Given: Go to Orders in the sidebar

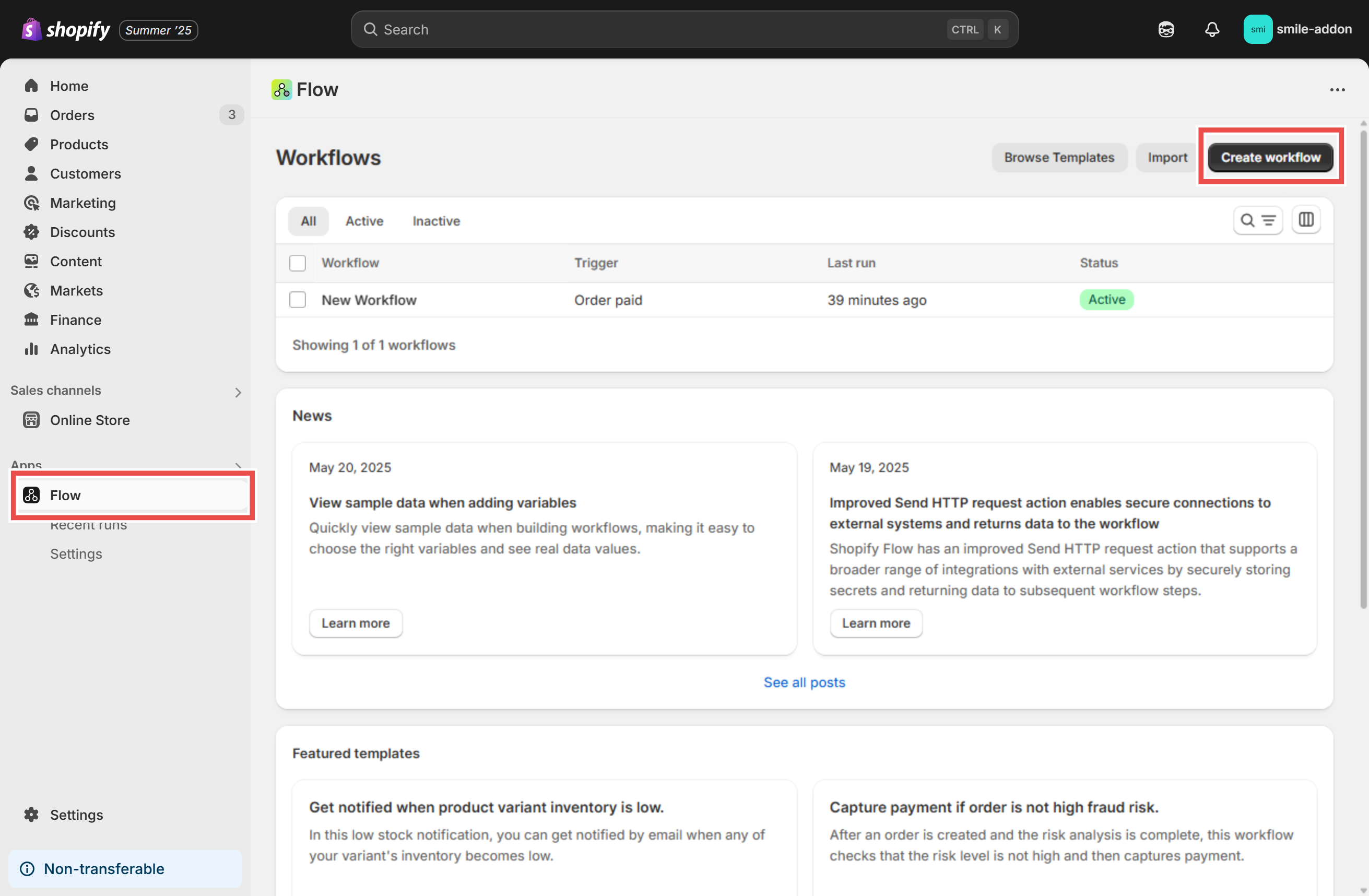Looking at the screenshot, I should click(x=72, y=115).
